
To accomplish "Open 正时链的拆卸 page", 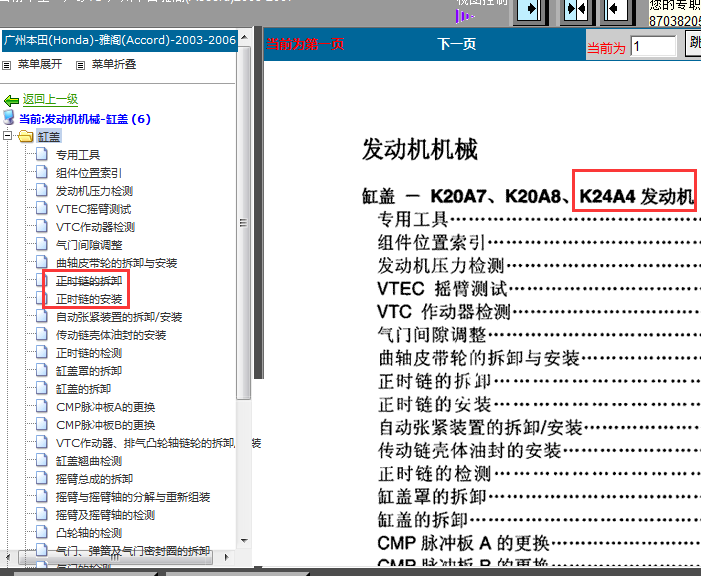I will tap(89, 281).
